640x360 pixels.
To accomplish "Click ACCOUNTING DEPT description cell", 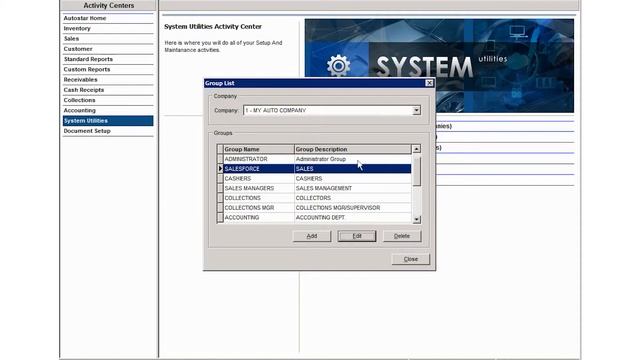I will 353,218.
